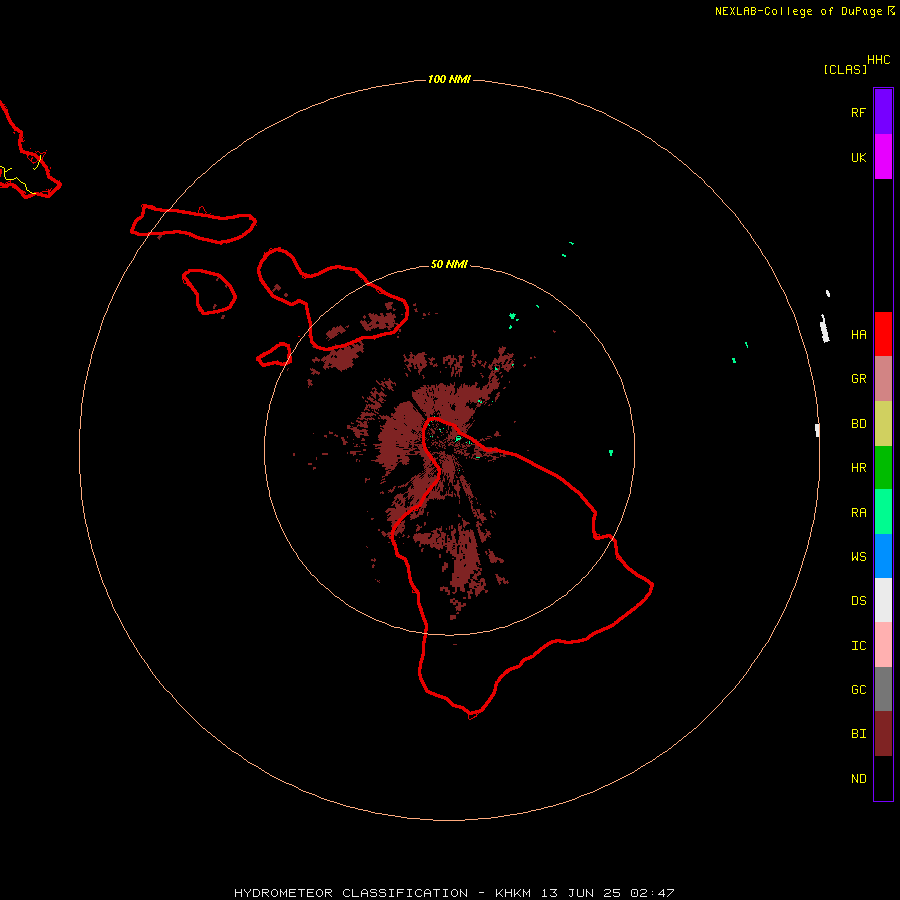Select the IC pink legend swatch

pos(883,645)
